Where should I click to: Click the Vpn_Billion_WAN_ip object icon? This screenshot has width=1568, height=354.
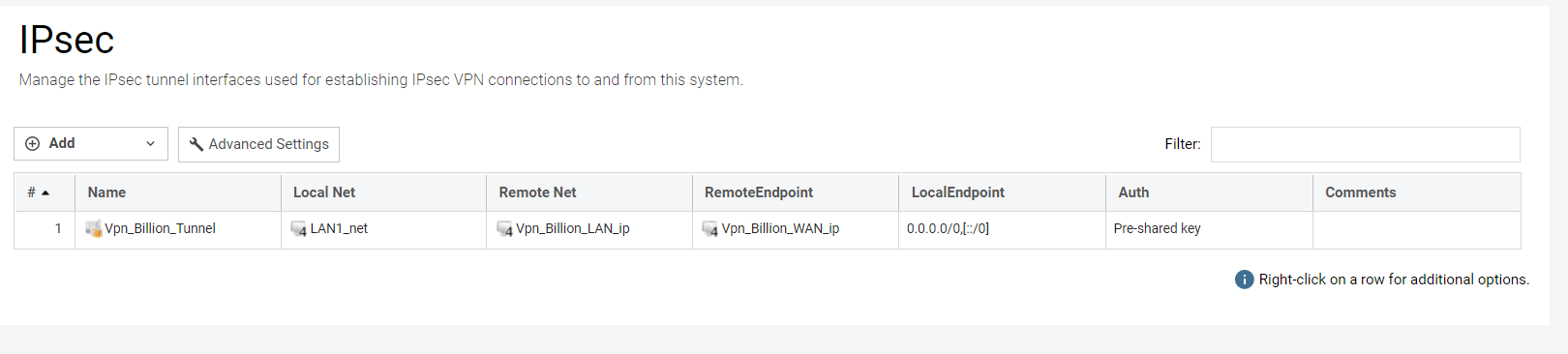pos(710,228)
